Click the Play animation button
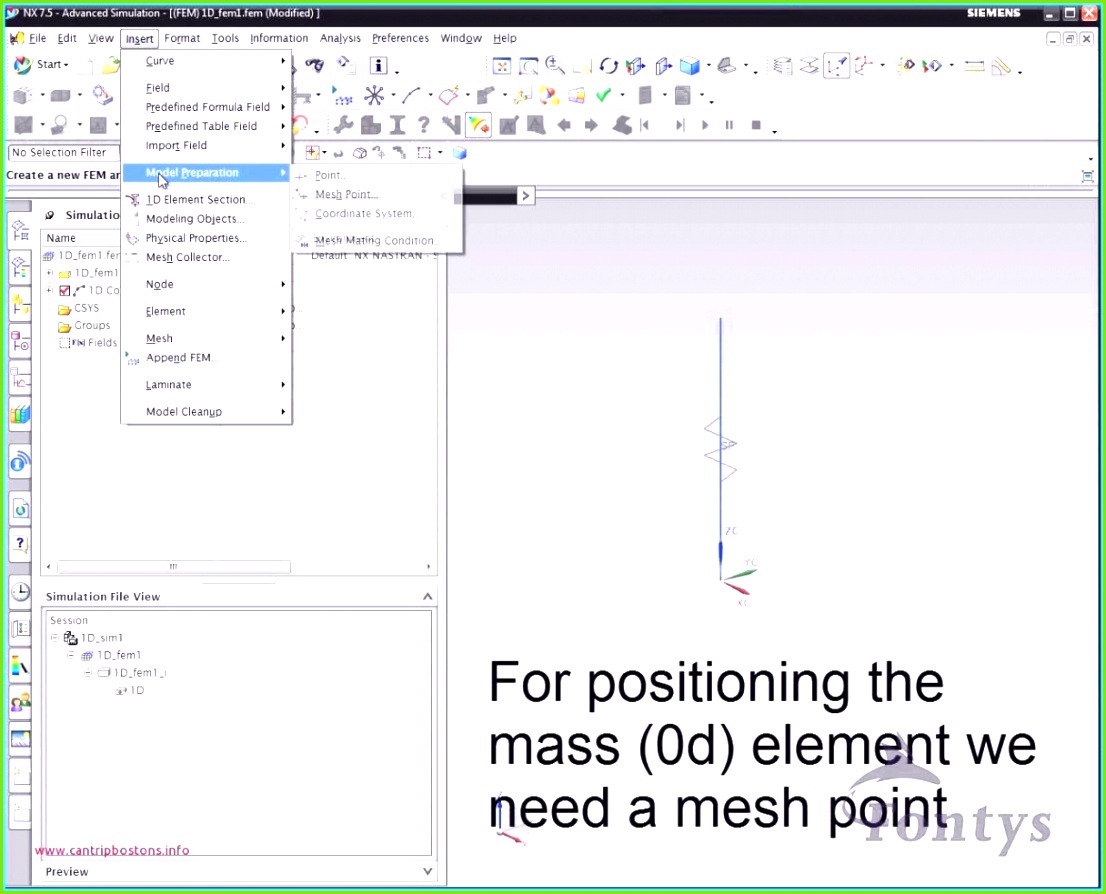The width and height of the screenshot is (1106, 894). (x=704, y=125)
